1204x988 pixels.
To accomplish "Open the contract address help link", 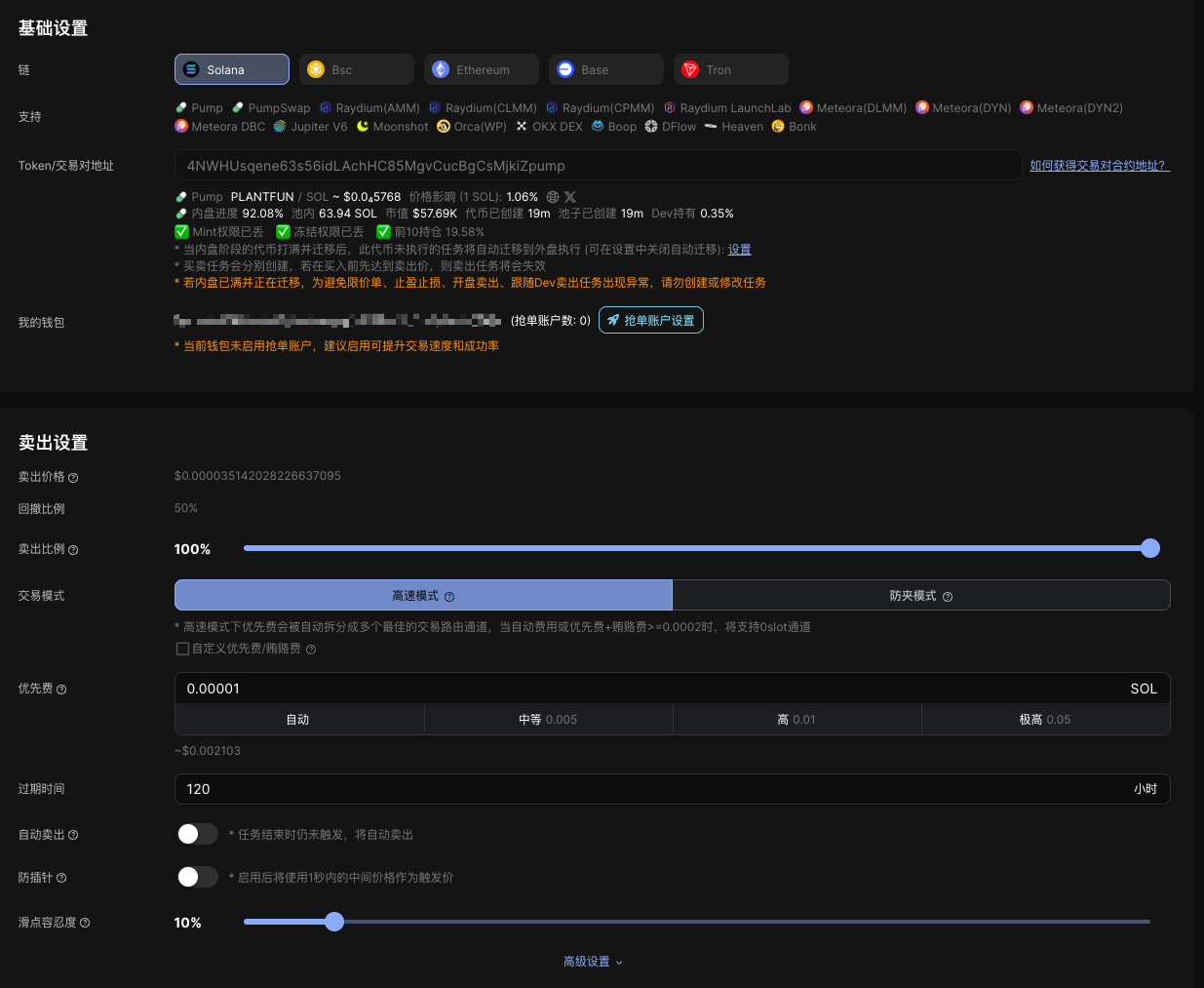I will 1100,166.
